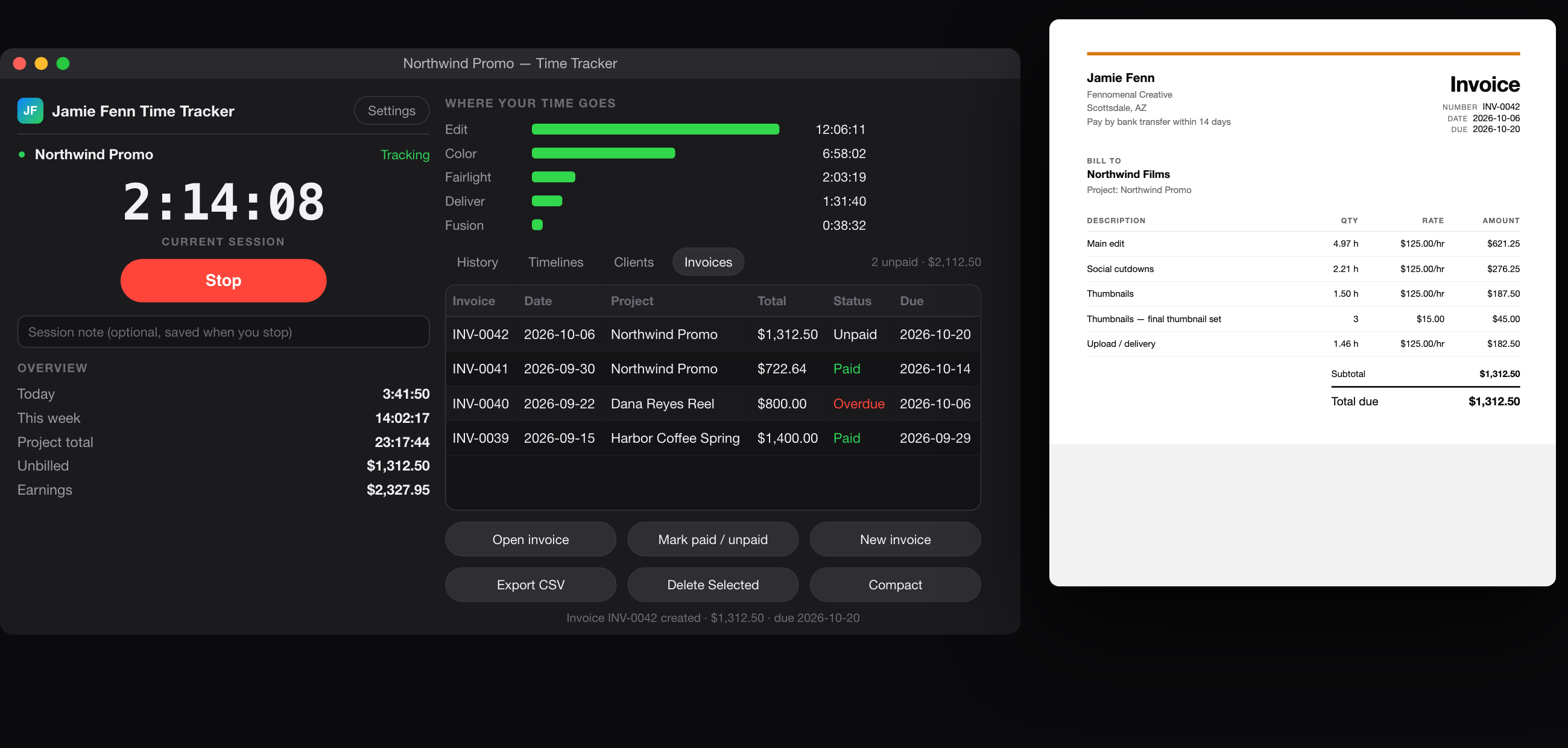
Task: Select the Invoices tab
Action: coord(708,262)
